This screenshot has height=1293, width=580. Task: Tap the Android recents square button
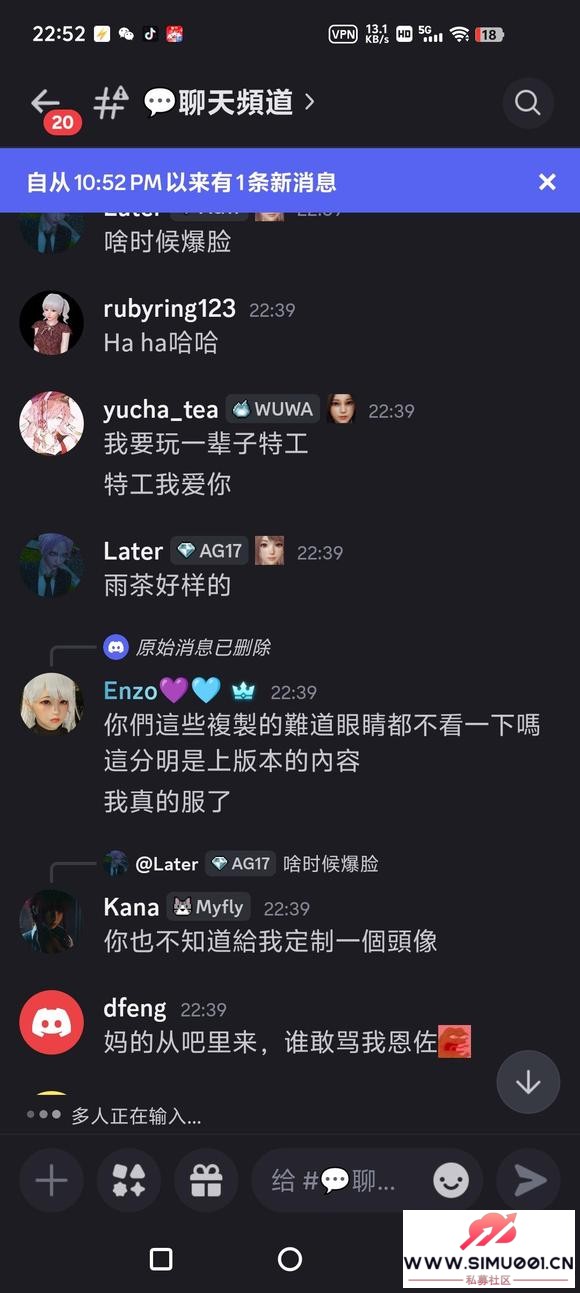(161, 1259)
